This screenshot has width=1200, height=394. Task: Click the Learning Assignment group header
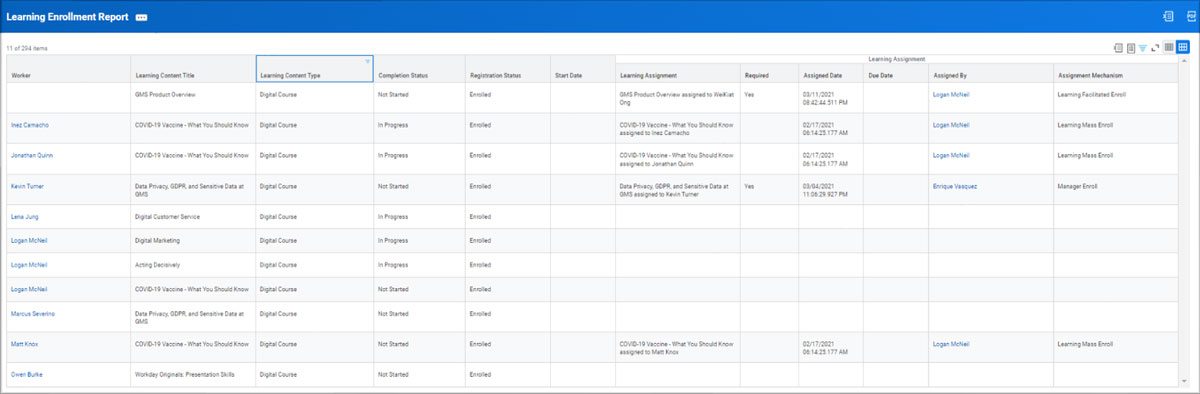click(896, 59)
